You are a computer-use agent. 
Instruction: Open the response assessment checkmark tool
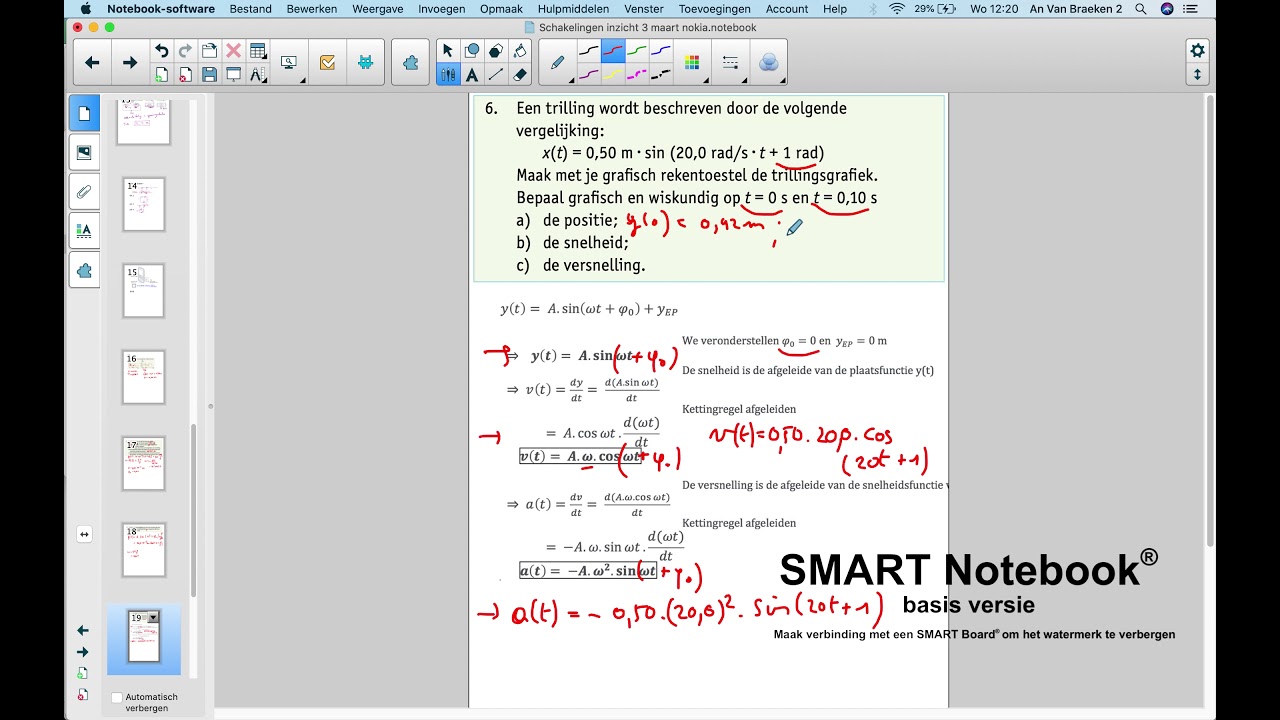coord(327,63)
